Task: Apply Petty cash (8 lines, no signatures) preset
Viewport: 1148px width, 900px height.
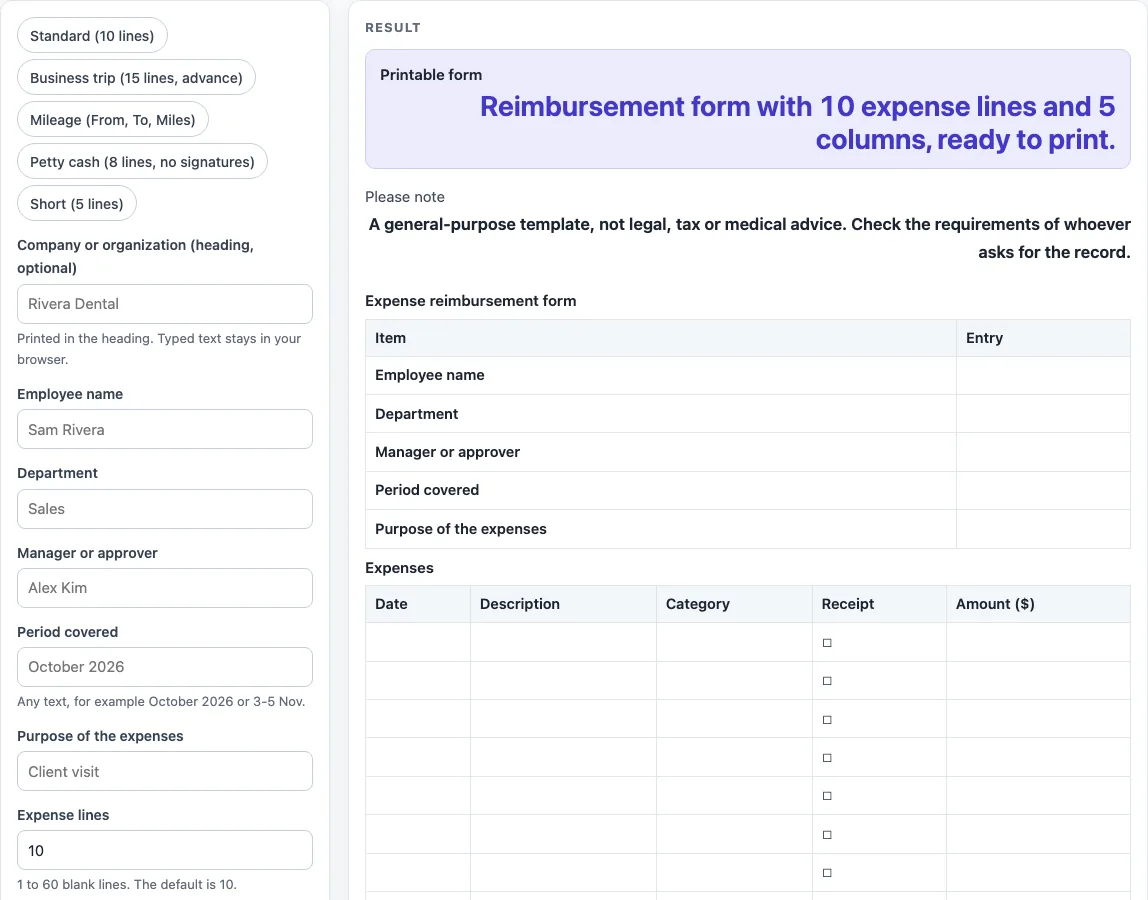Action: pos(142,162)
